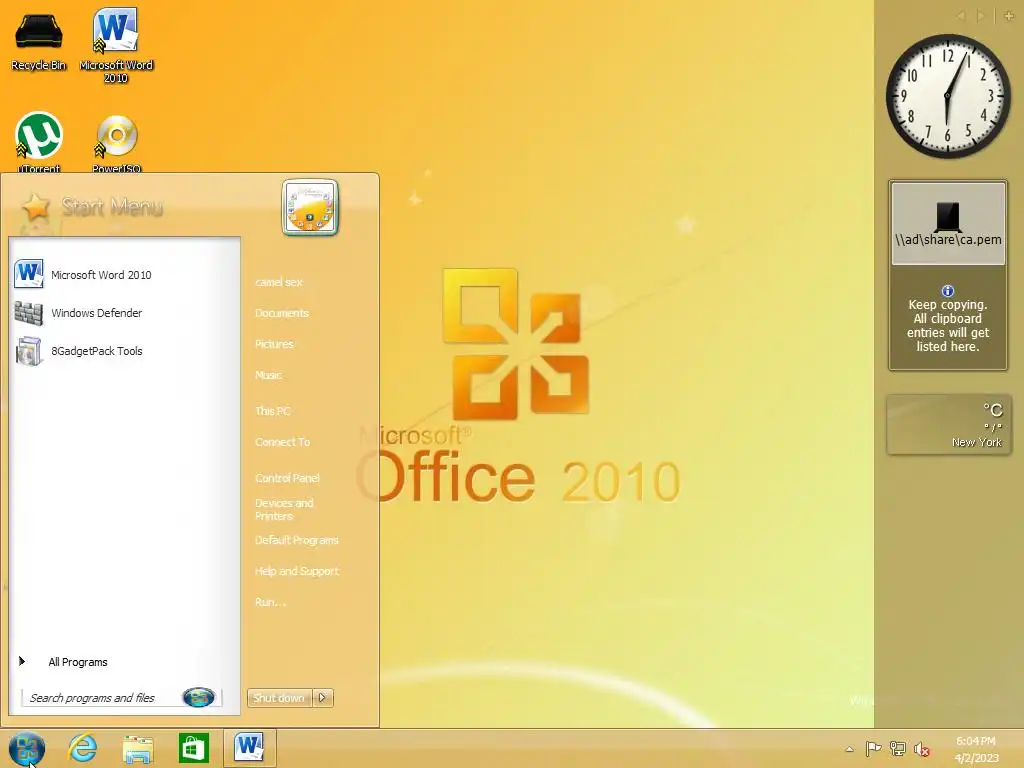Click the clipboard gadget info icon

click(x=948, y=291)
